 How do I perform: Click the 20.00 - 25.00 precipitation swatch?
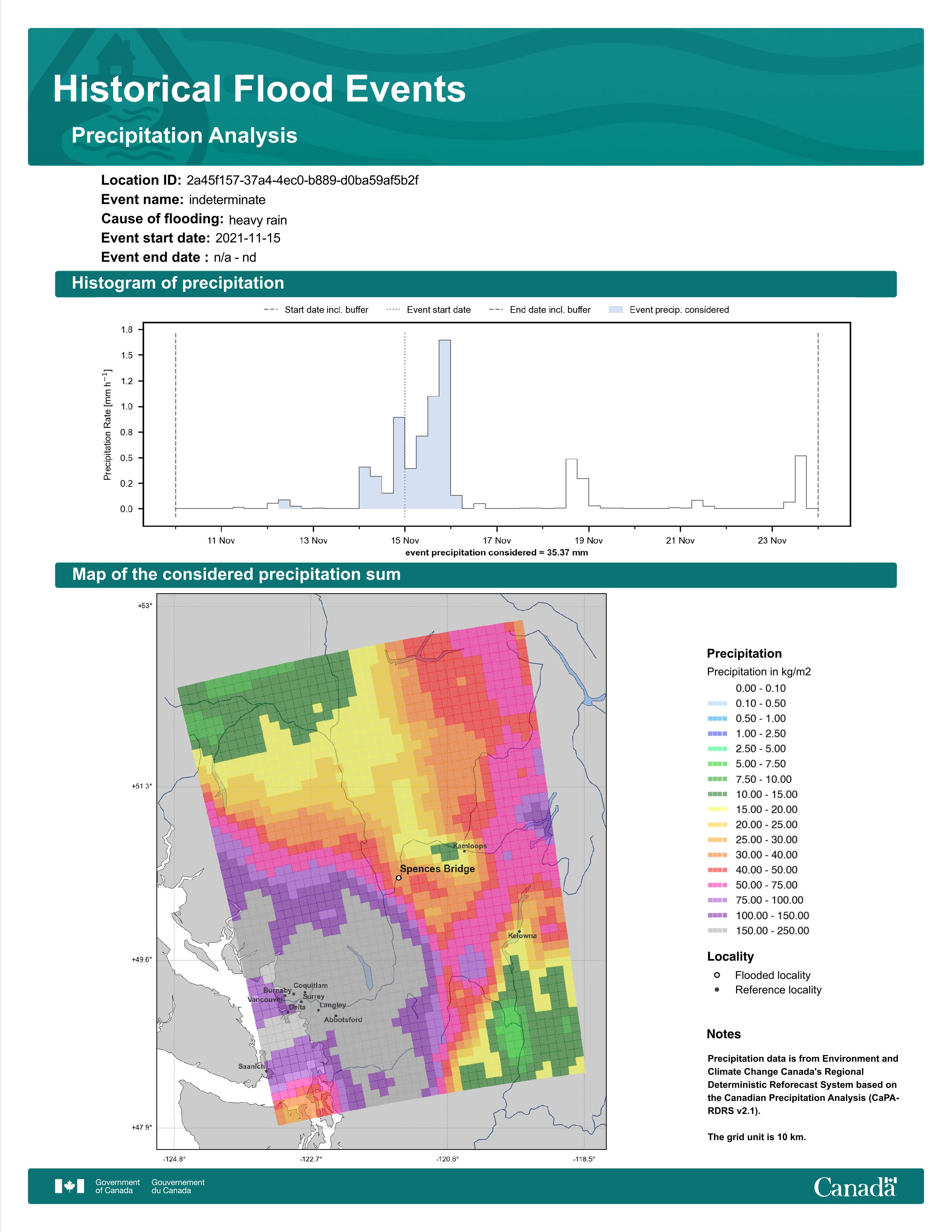point(718,825)
